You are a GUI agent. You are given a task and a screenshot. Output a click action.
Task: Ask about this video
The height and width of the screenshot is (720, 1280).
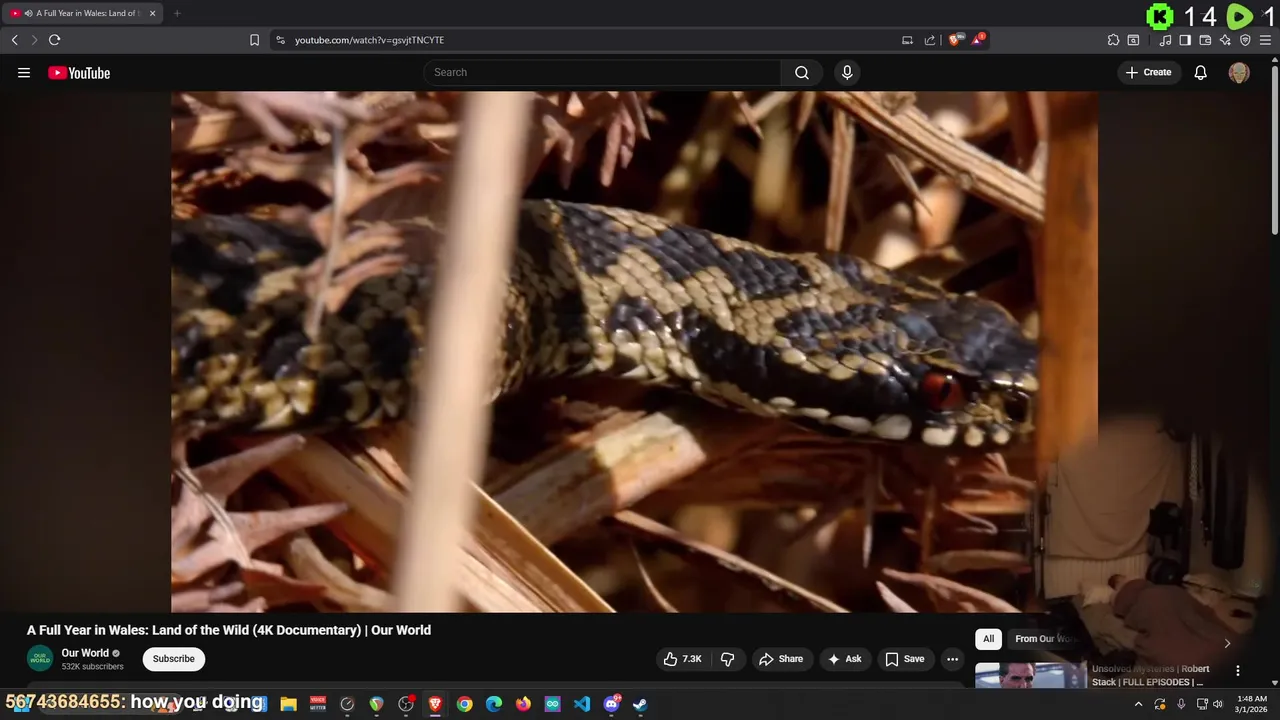point(844,659)
